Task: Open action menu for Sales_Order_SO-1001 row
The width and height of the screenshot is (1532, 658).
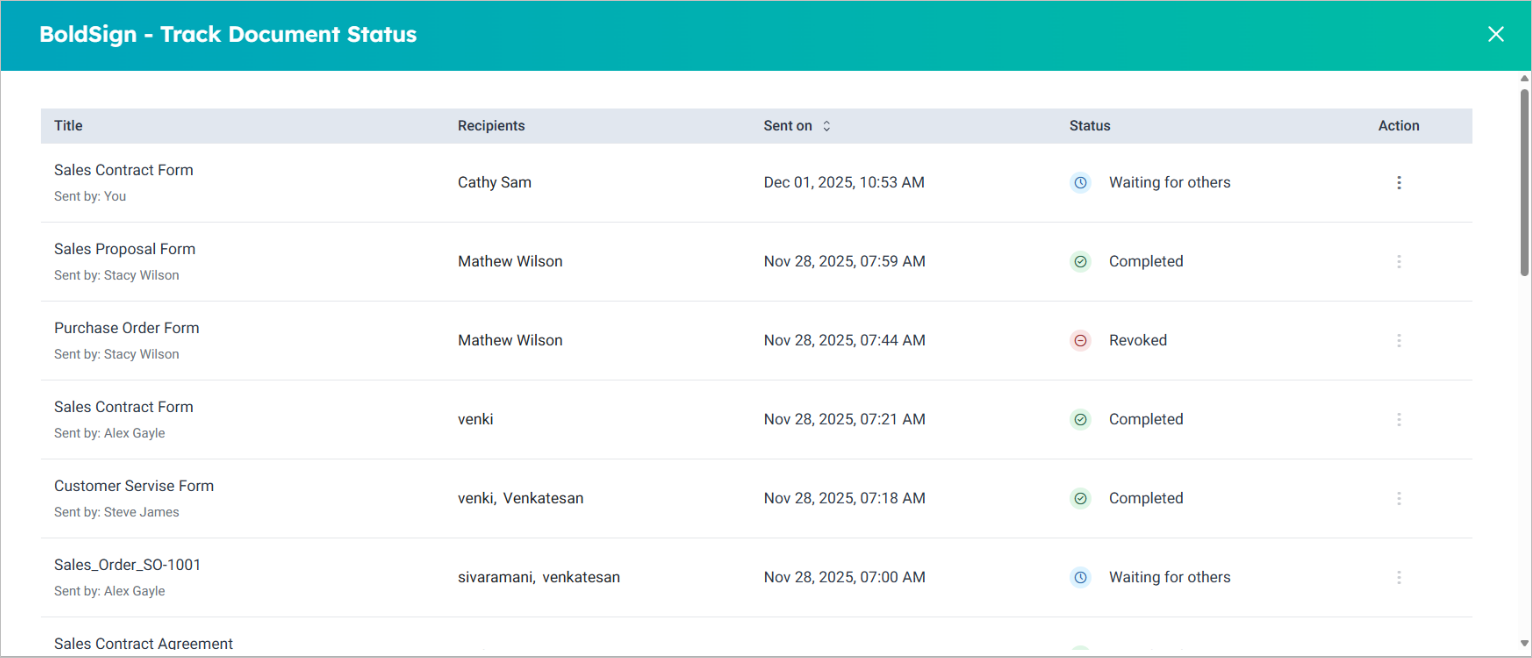Action: point(1399,577)
